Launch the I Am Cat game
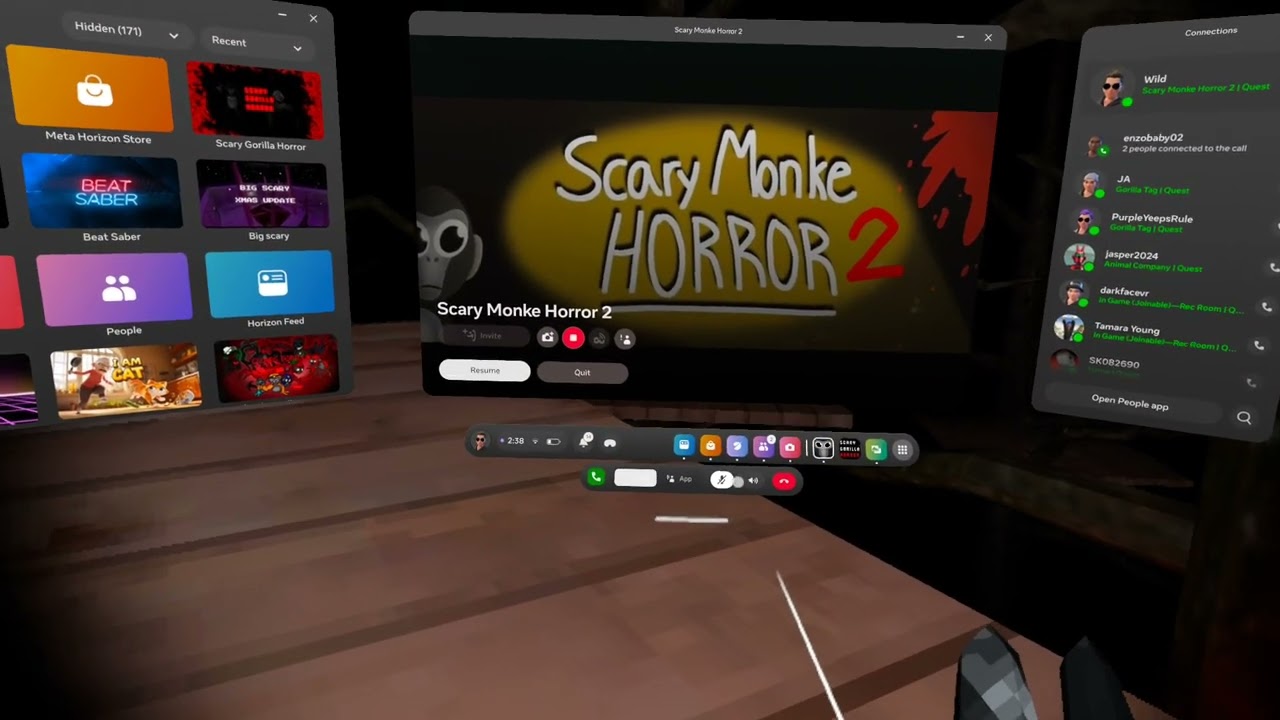 126,380
